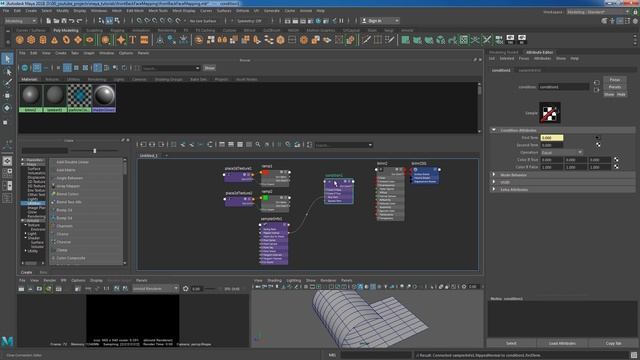The height and width of the screenshot is (360, 640).
Task: Create a polygon torus from the shelf
Action: point(66,40)
